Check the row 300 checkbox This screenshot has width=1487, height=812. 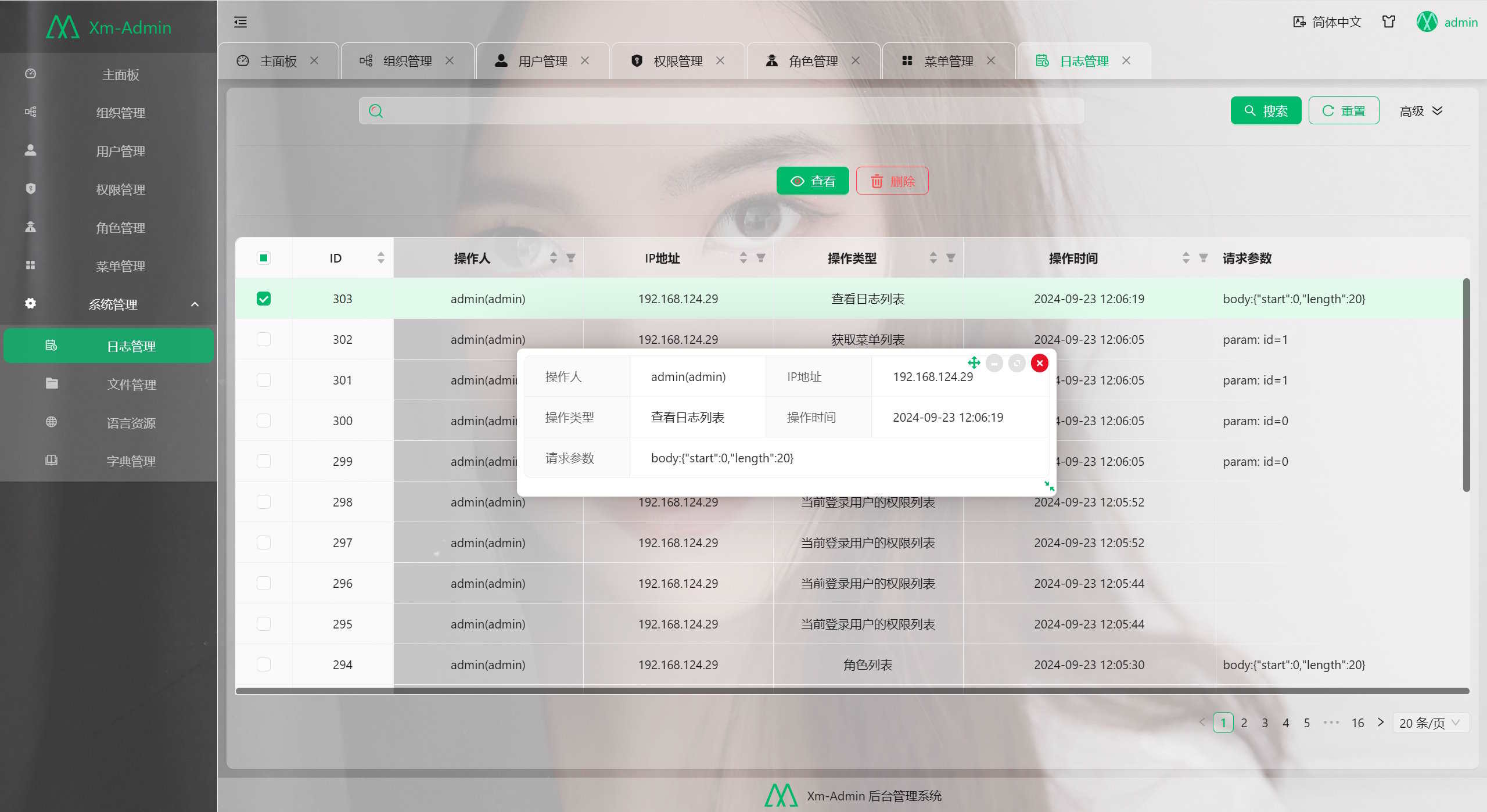click(x=264, y=421)
